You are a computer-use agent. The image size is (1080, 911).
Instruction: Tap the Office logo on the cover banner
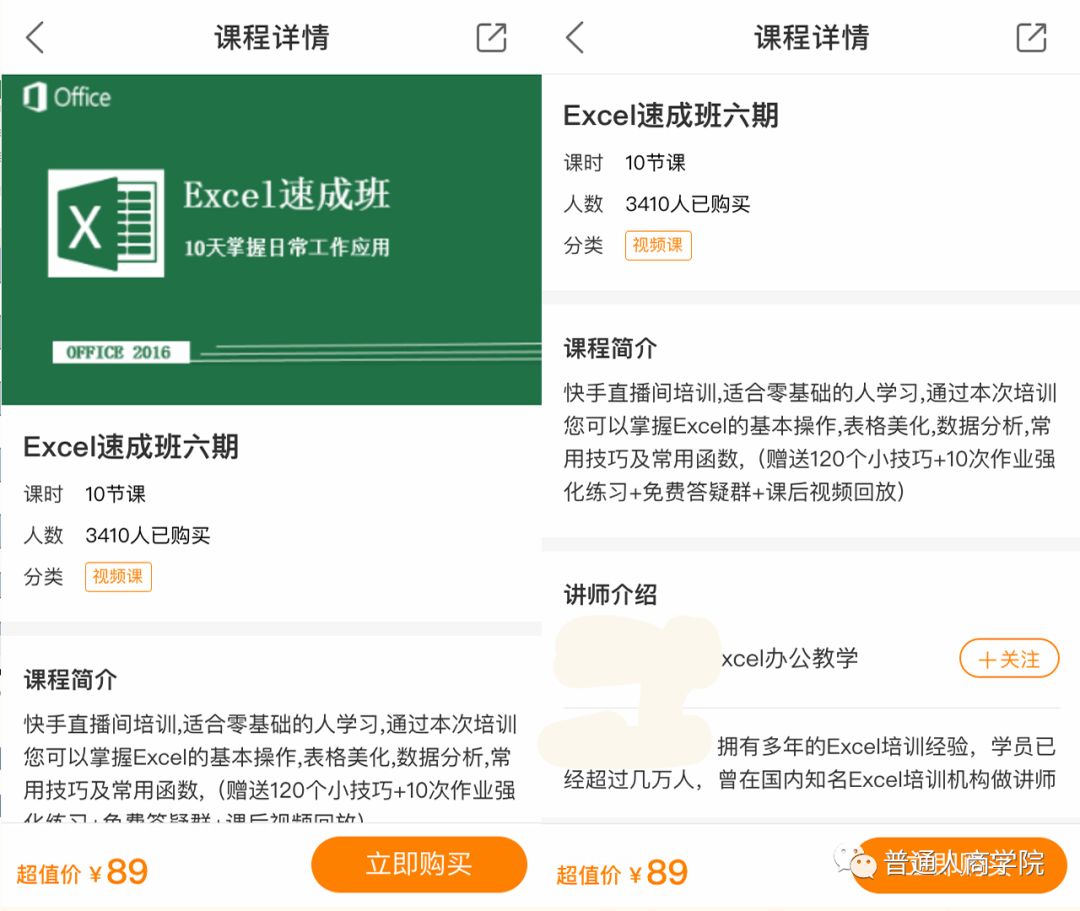coord(66,97)
